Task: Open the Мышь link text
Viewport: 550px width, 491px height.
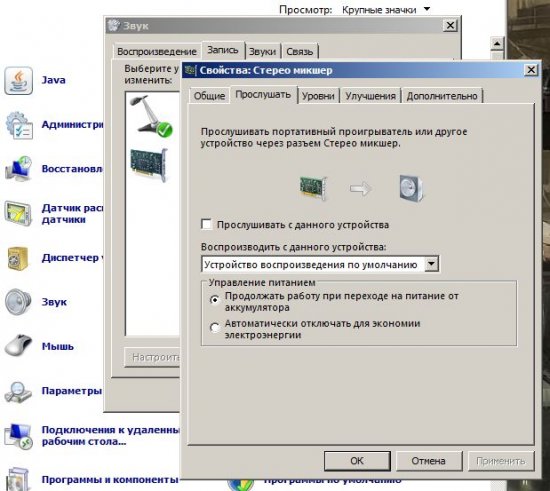Action: tap(58, 346)
